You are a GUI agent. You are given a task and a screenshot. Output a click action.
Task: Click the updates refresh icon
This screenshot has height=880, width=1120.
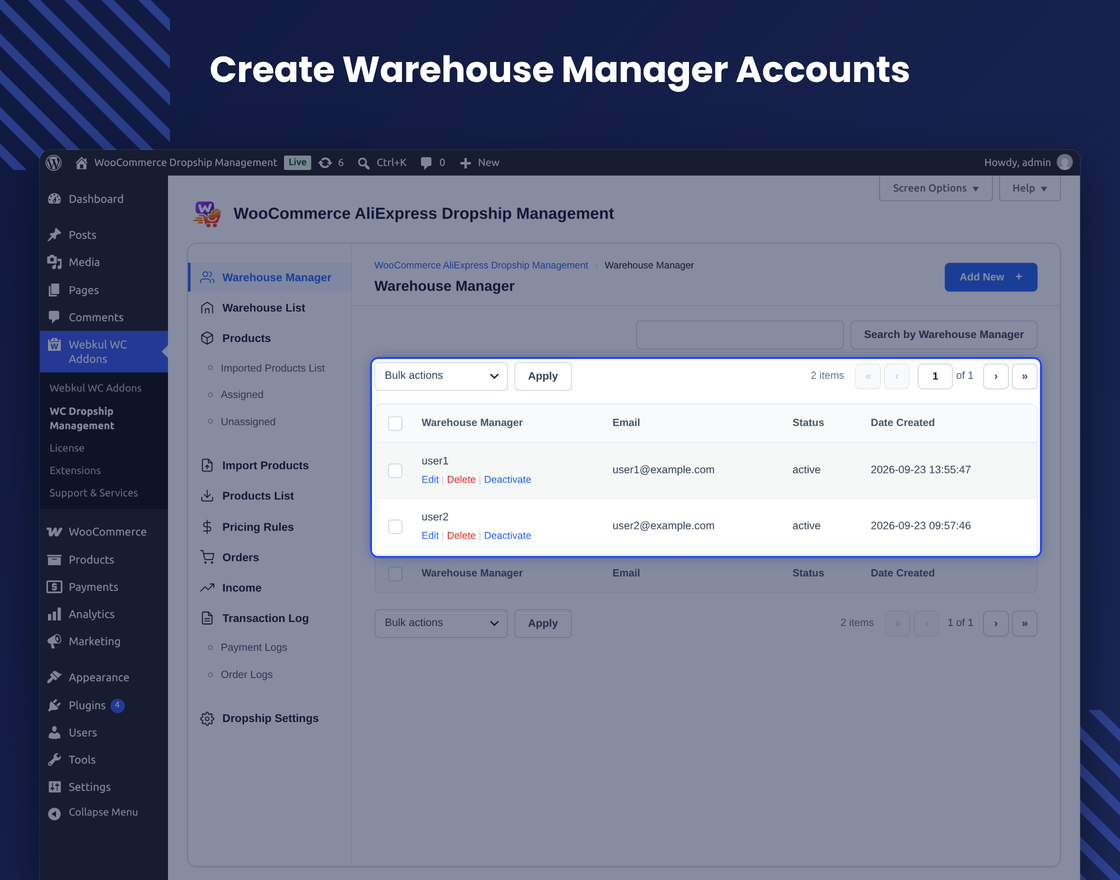pyautogui.click(x=325, y=163)
